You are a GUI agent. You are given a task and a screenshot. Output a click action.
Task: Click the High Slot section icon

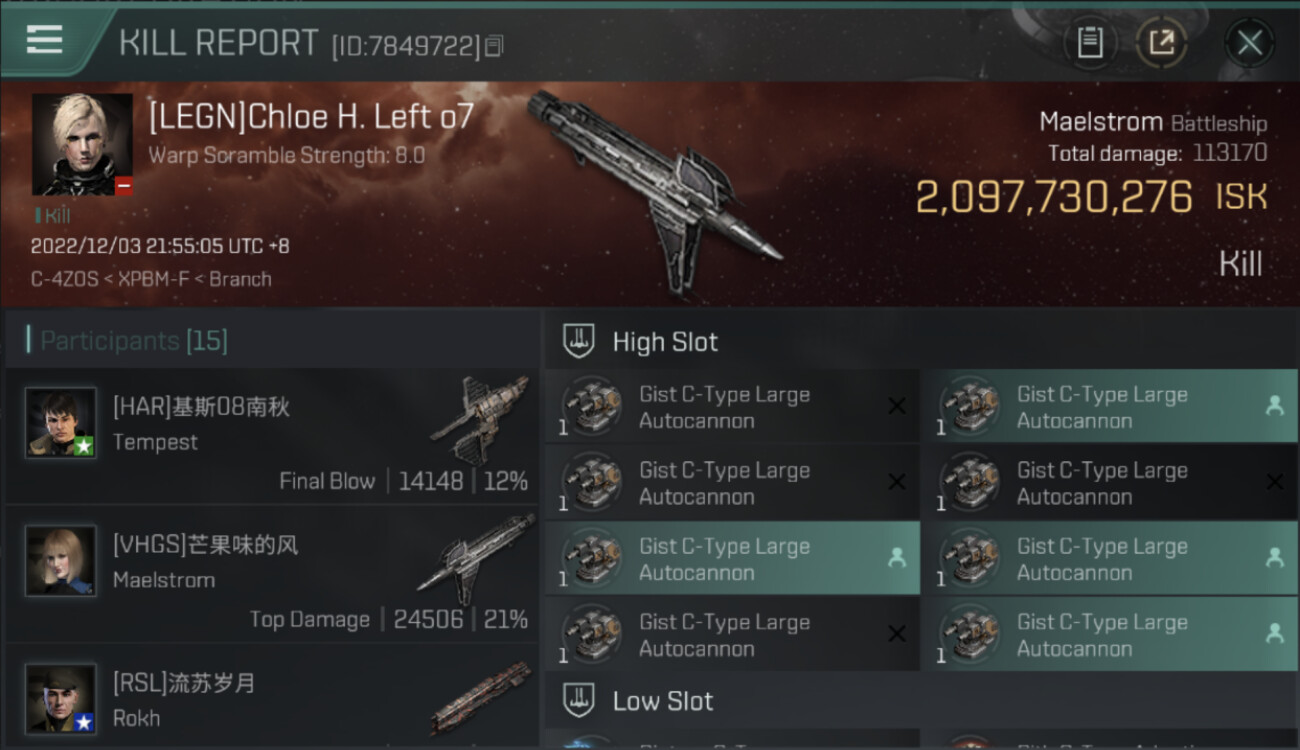580,341
